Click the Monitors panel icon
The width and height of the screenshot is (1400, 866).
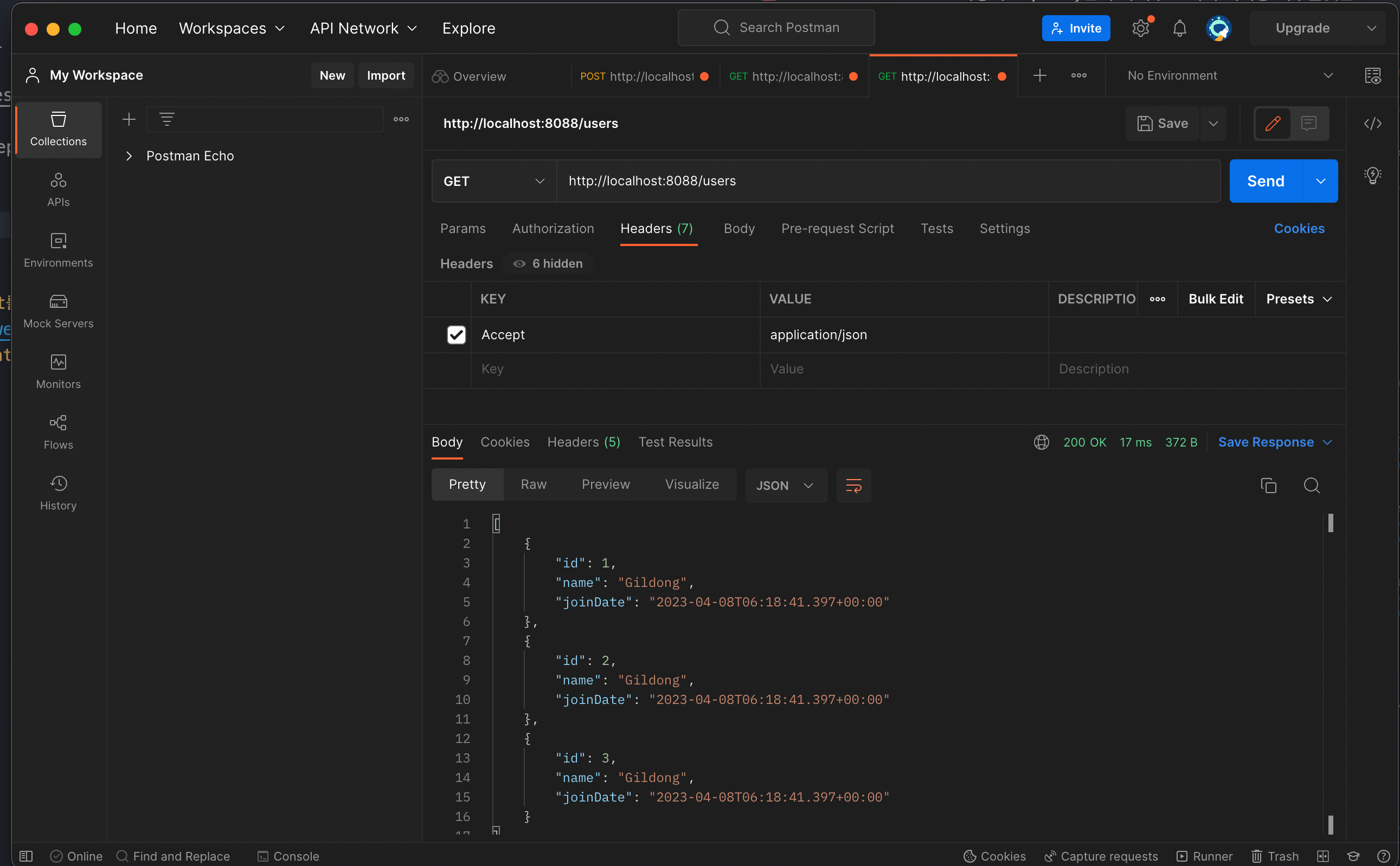pyautogui.click(x=58, y=362)
